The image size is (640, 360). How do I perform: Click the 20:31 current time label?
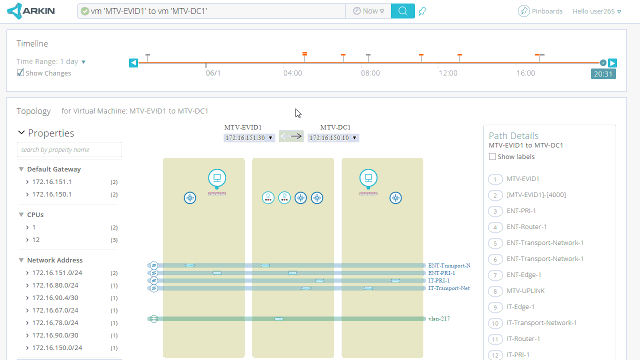[x=603, y=74]
